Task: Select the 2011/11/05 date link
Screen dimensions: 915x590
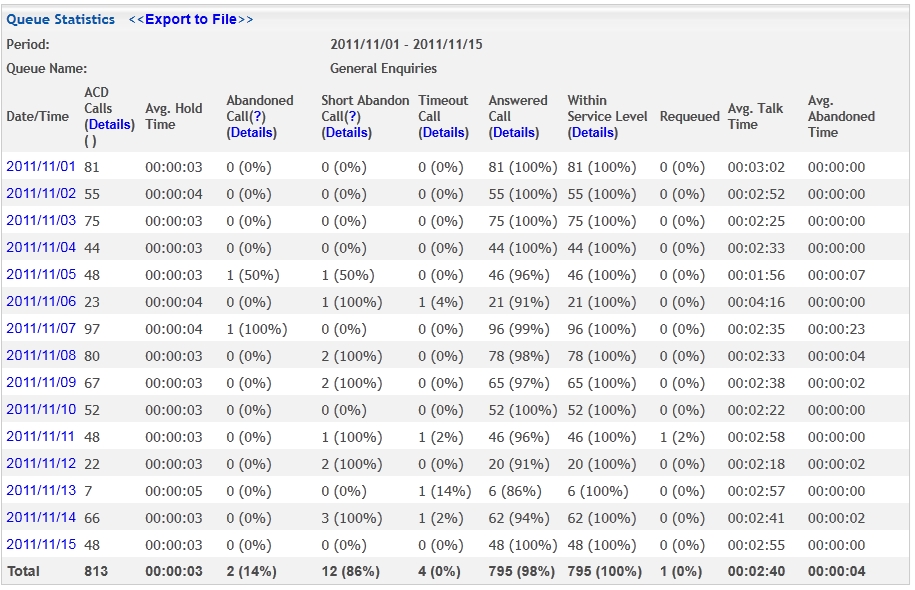Action: tap(41, 274)
